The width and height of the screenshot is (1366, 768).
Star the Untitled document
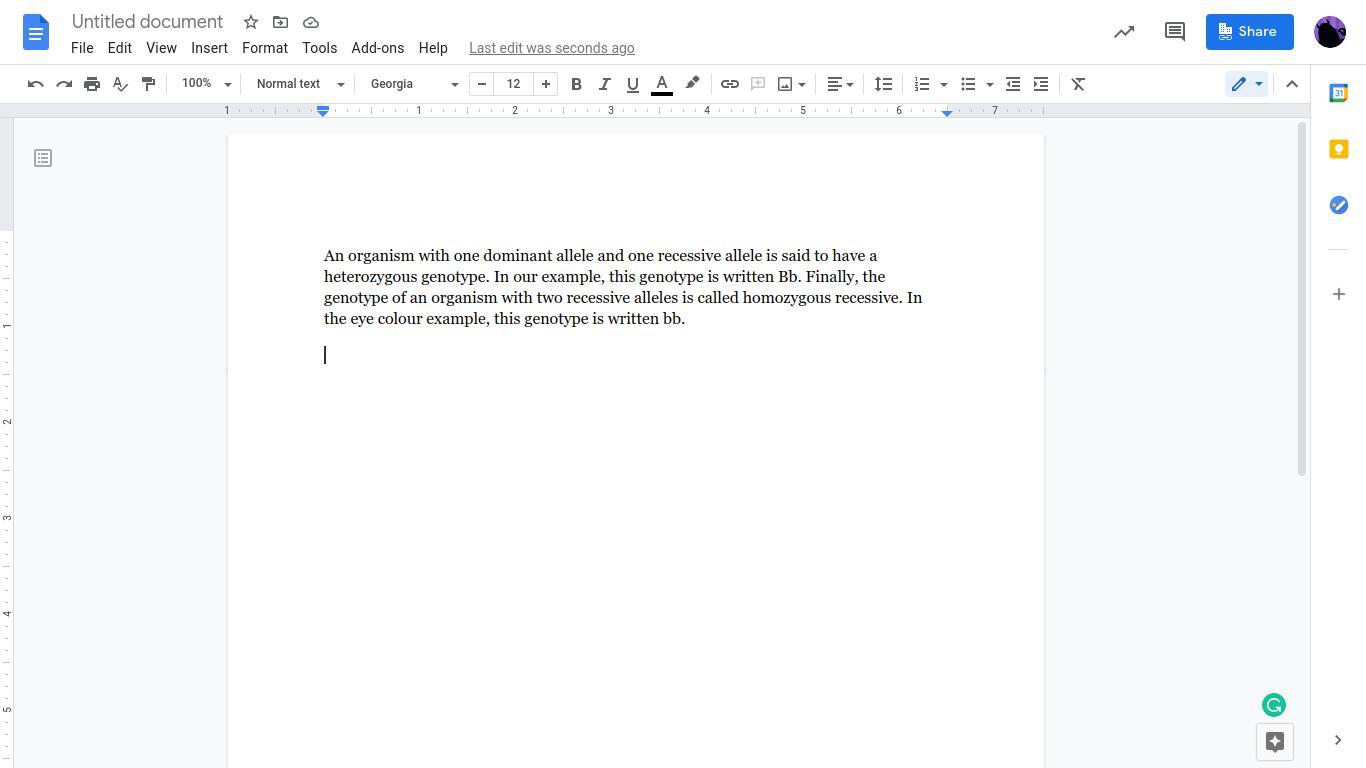click(251, 22)
